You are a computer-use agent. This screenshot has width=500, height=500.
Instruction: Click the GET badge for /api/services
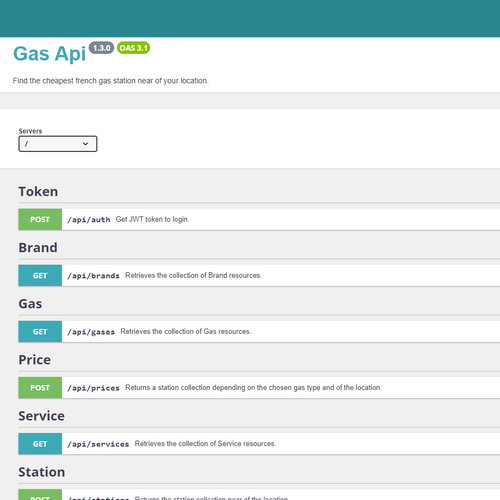coord(40,444)
